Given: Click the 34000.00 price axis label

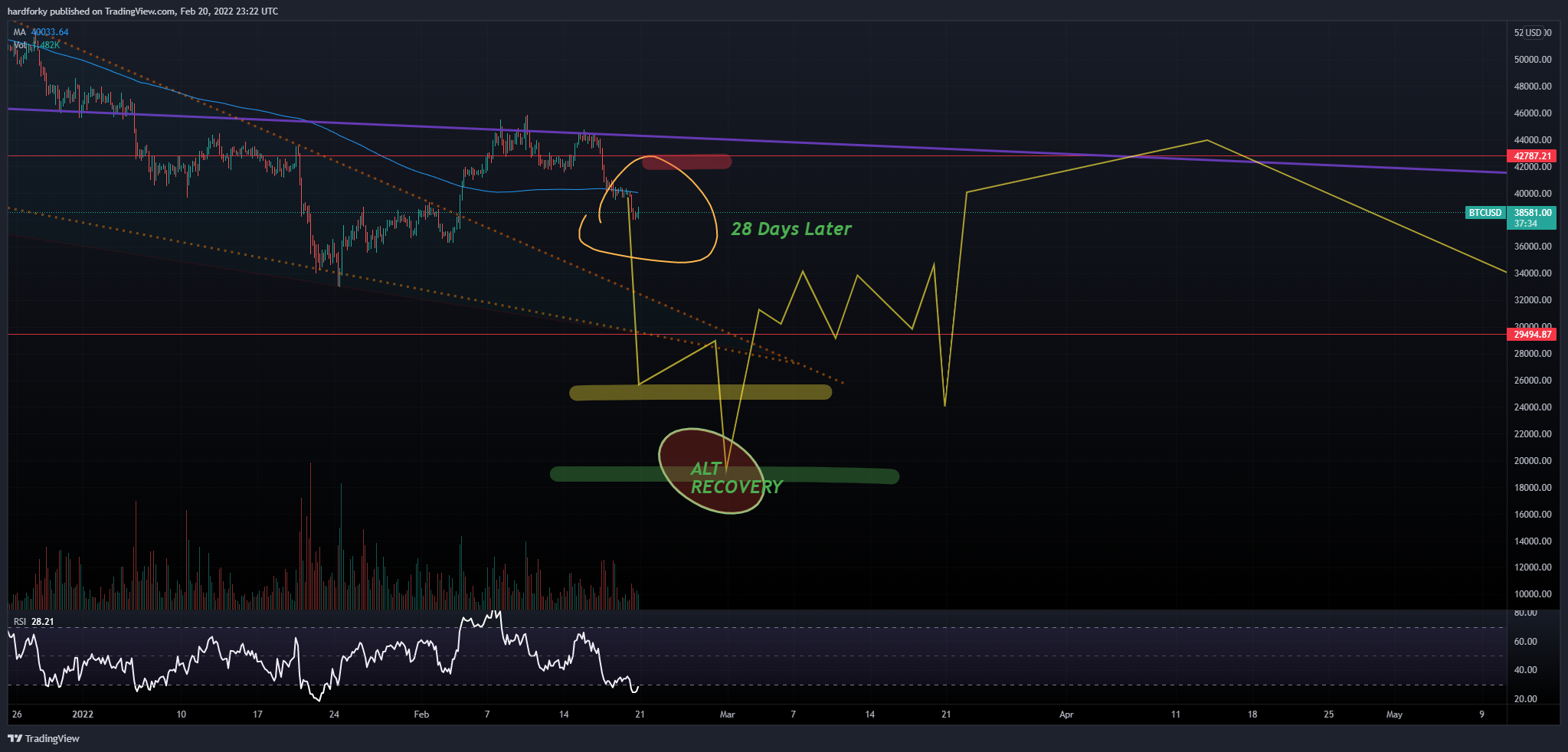Looking at the screenshot, I should tap(1533, 273).
